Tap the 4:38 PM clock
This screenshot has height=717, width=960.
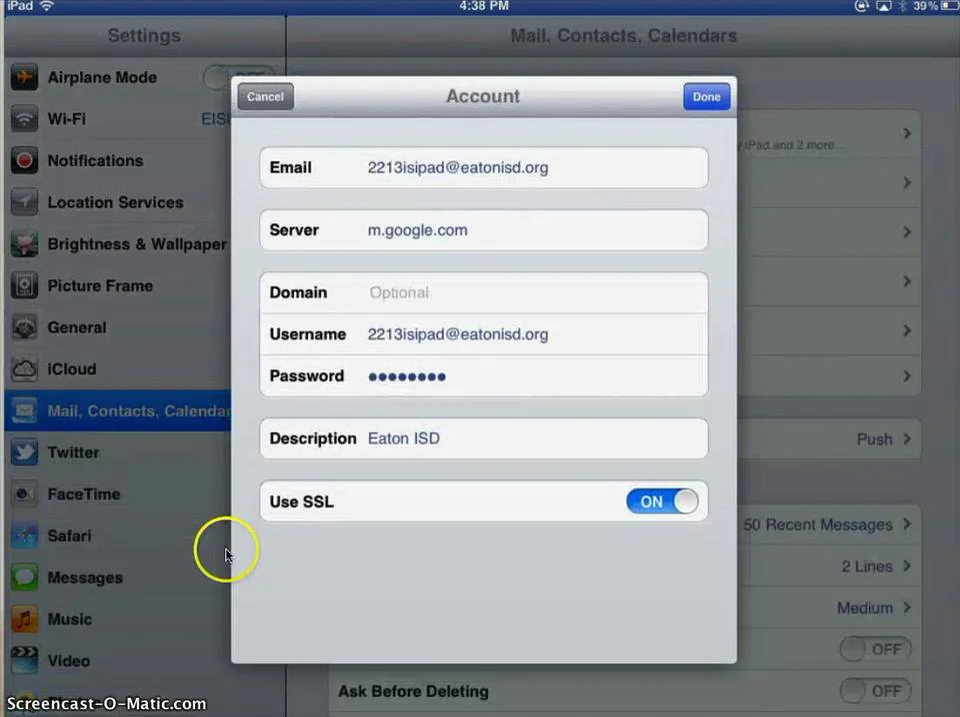484,6
